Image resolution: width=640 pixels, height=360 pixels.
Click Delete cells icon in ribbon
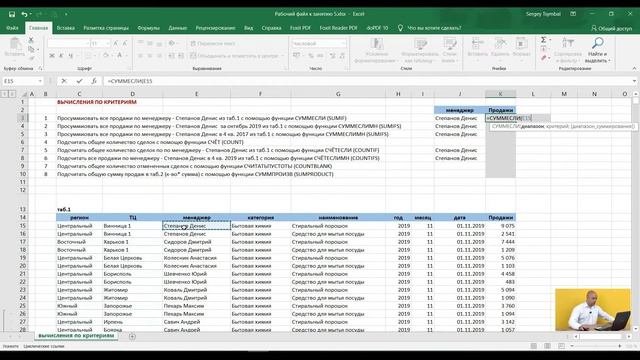[x=500, y=43]
